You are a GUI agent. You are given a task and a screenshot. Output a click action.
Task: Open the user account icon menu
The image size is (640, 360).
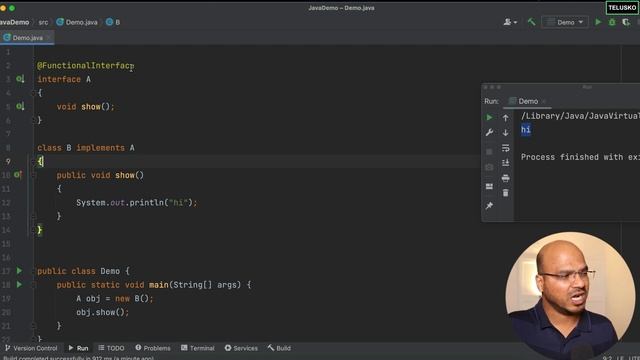point(510,22)
